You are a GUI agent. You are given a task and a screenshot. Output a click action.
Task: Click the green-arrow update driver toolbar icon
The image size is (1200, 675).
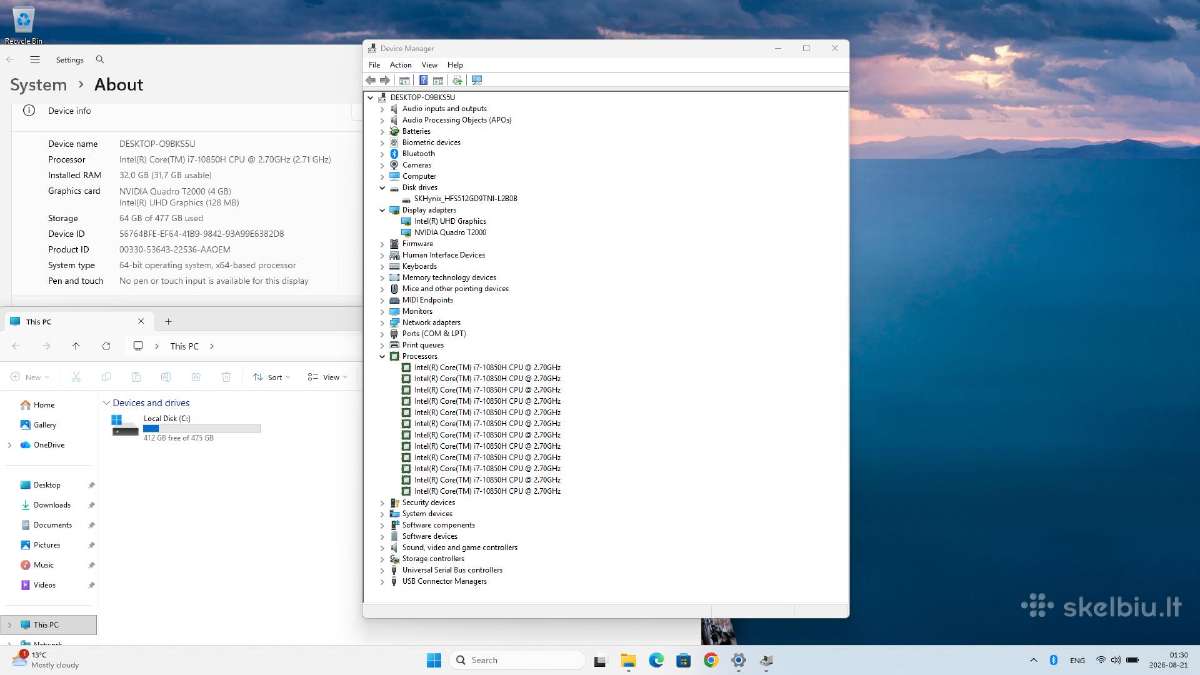point(457,80)
